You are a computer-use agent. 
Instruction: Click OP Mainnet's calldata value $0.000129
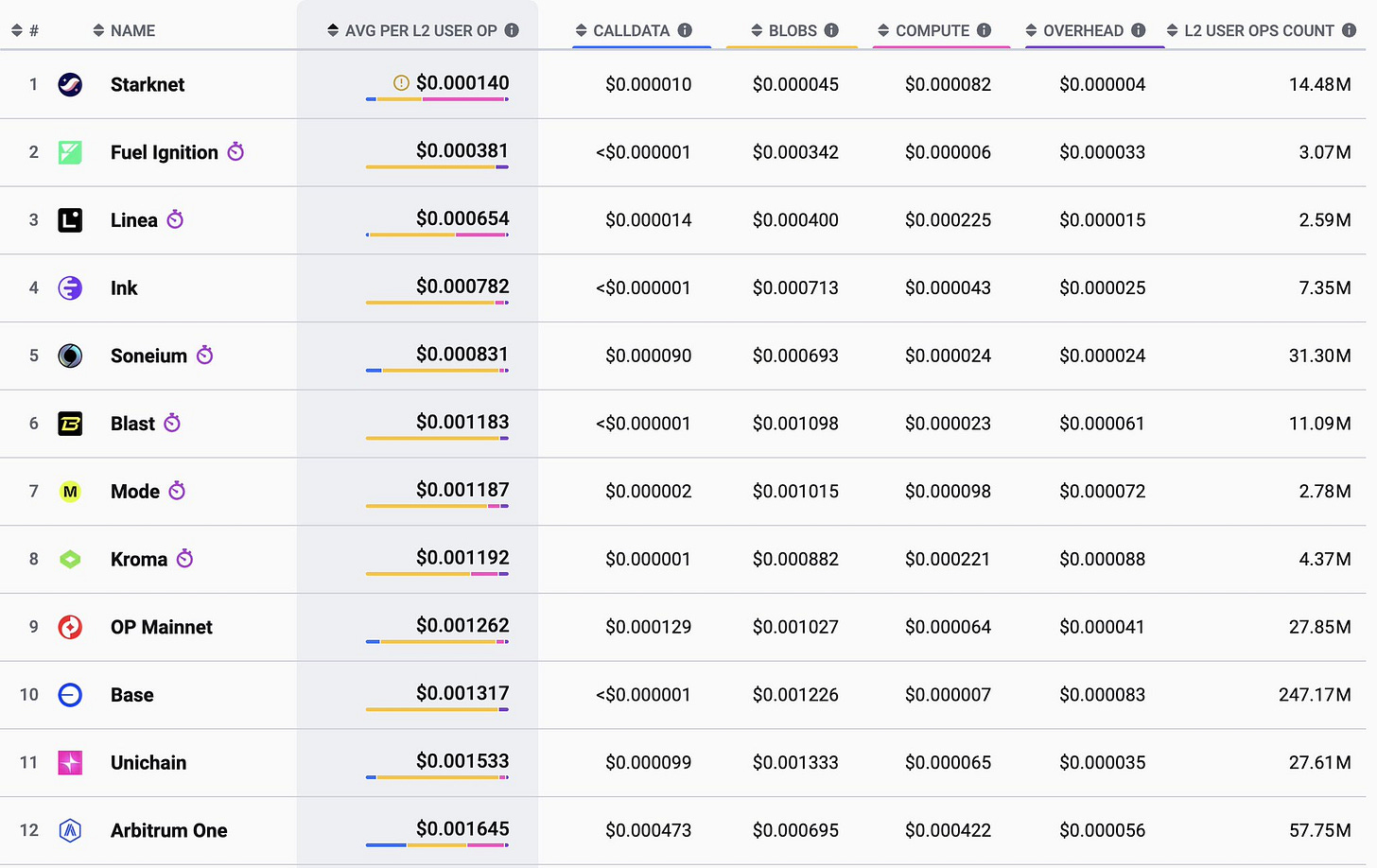point(649,627)
